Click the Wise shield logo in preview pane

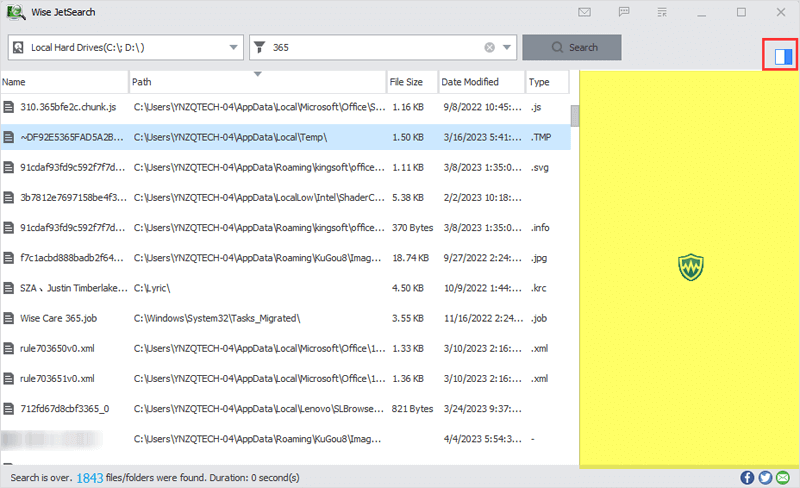click(691, 268)
